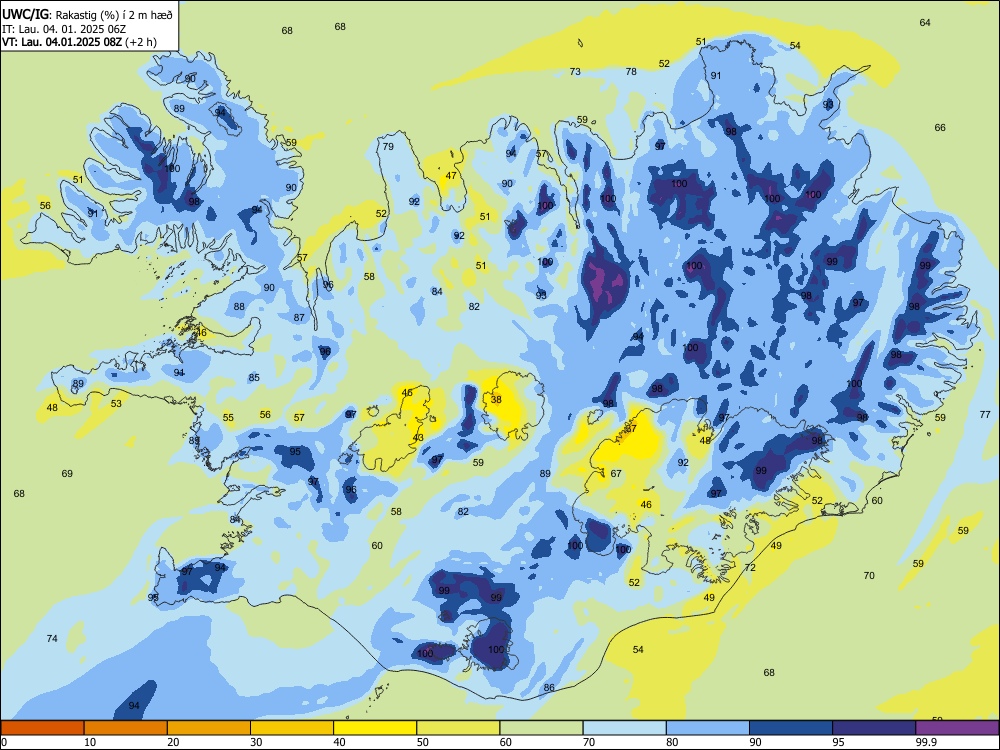Click the humidity value '74' on the map

click(x=52, y=638)
